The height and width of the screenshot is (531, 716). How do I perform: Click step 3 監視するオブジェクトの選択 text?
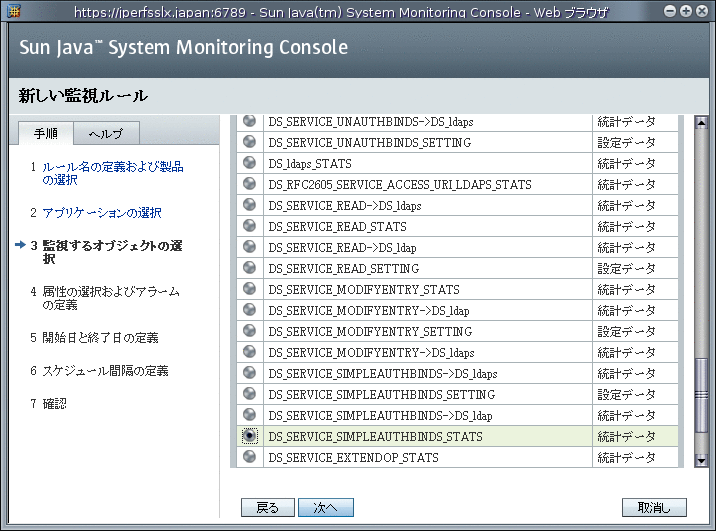pos(112,252)
